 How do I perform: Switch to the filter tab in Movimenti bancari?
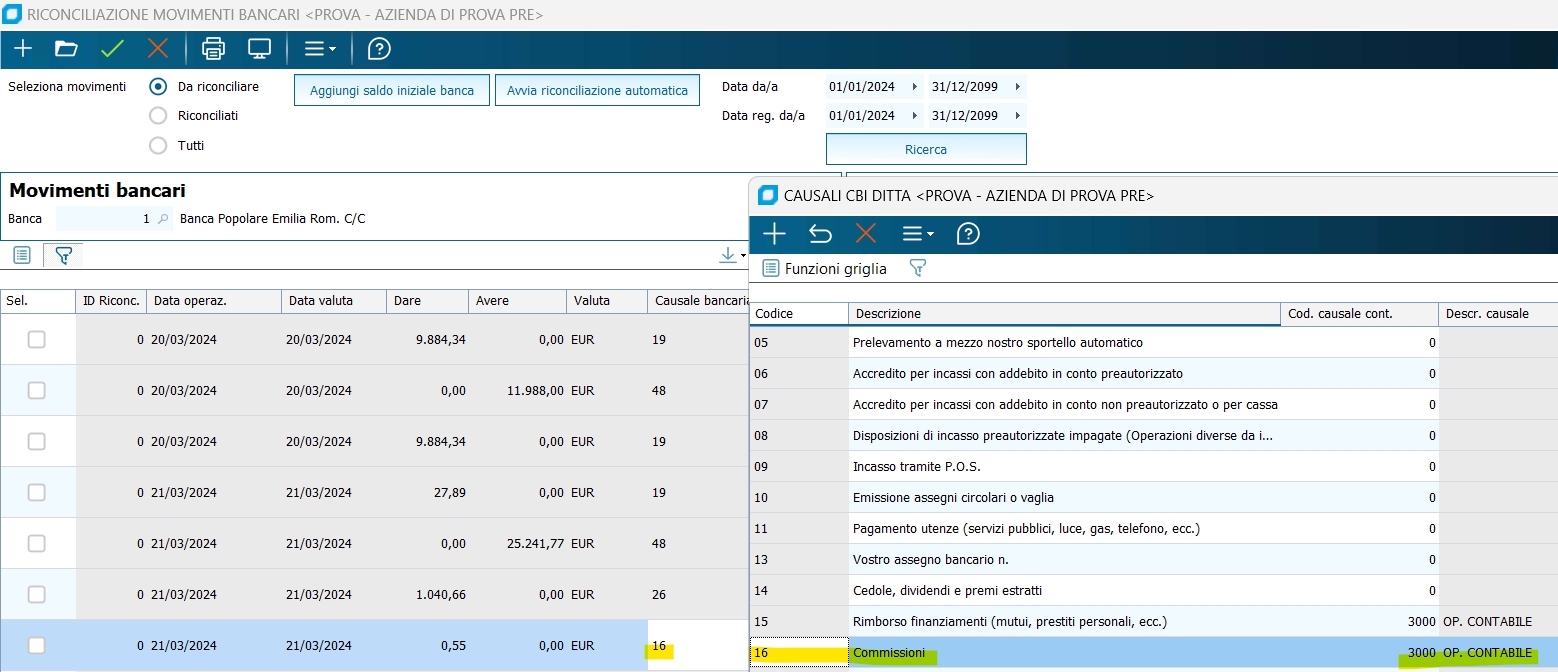click(63, 256)
